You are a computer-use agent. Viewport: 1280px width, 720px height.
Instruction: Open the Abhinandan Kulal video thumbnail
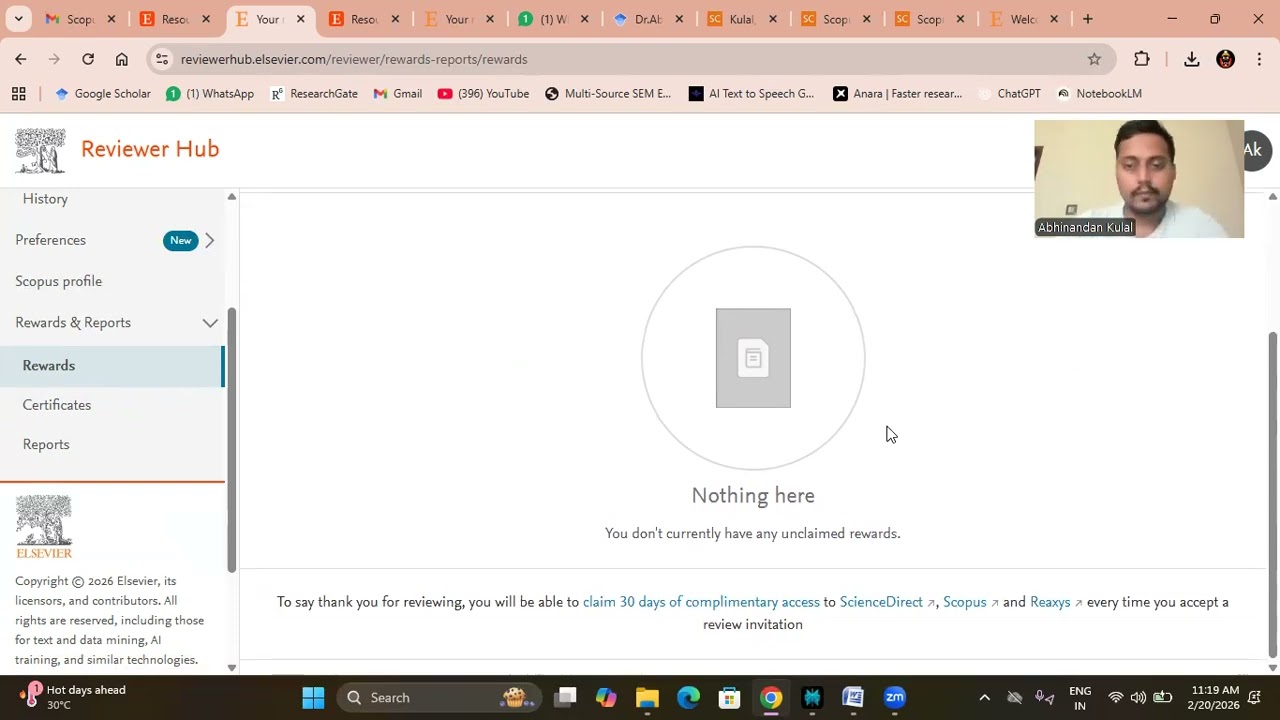pos(1139,179)
